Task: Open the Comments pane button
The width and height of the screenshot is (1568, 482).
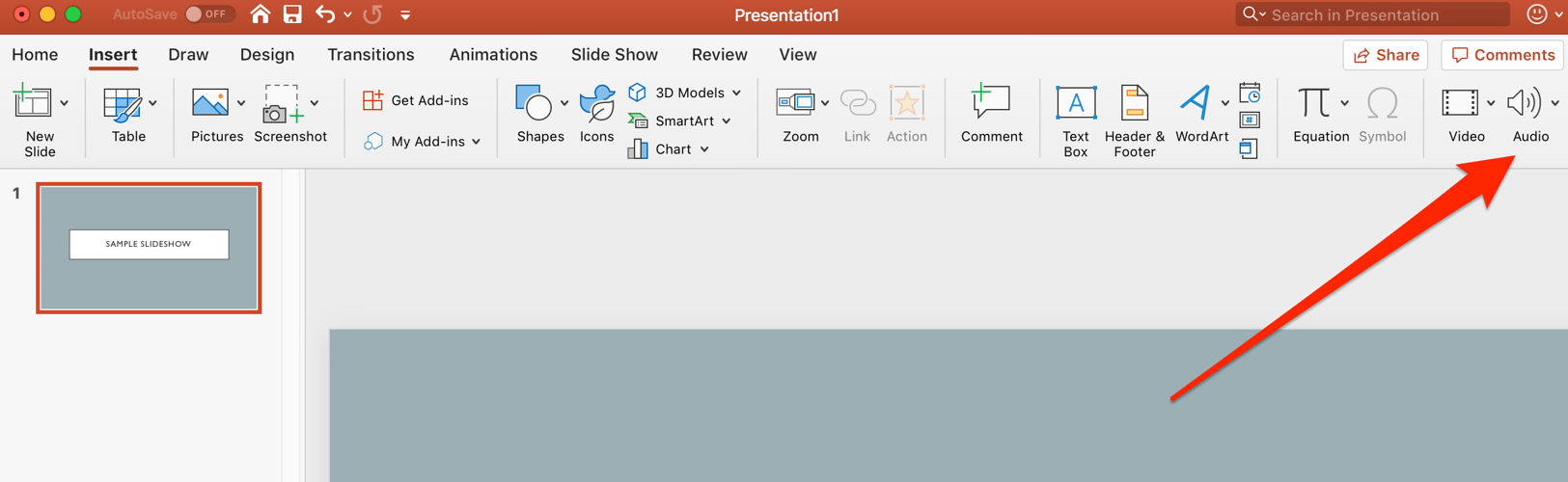Action: click(x=1502, y=55)
